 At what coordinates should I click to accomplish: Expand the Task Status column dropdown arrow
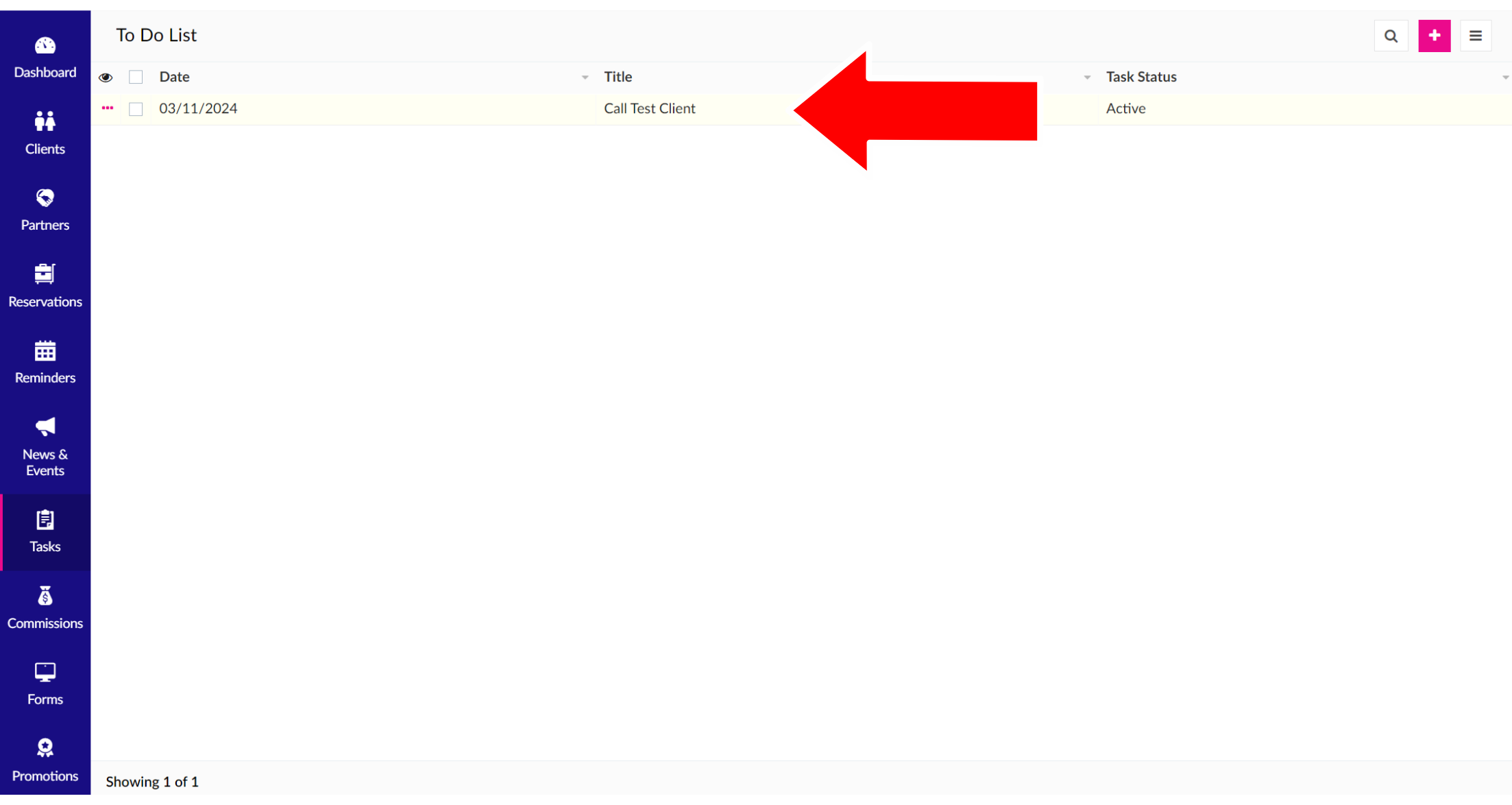(x=1504, y=77)
